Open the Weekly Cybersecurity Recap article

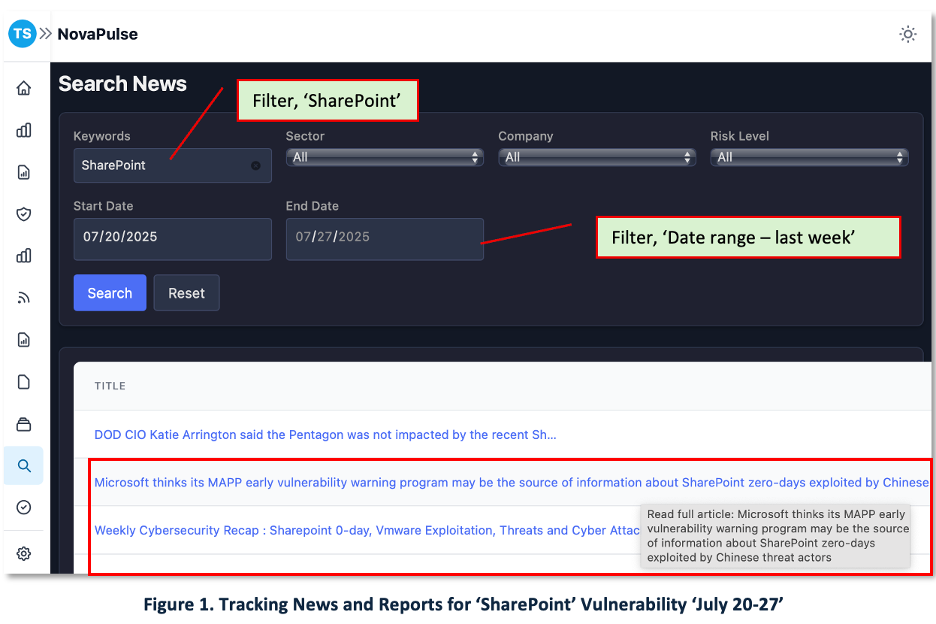point(367,530)
